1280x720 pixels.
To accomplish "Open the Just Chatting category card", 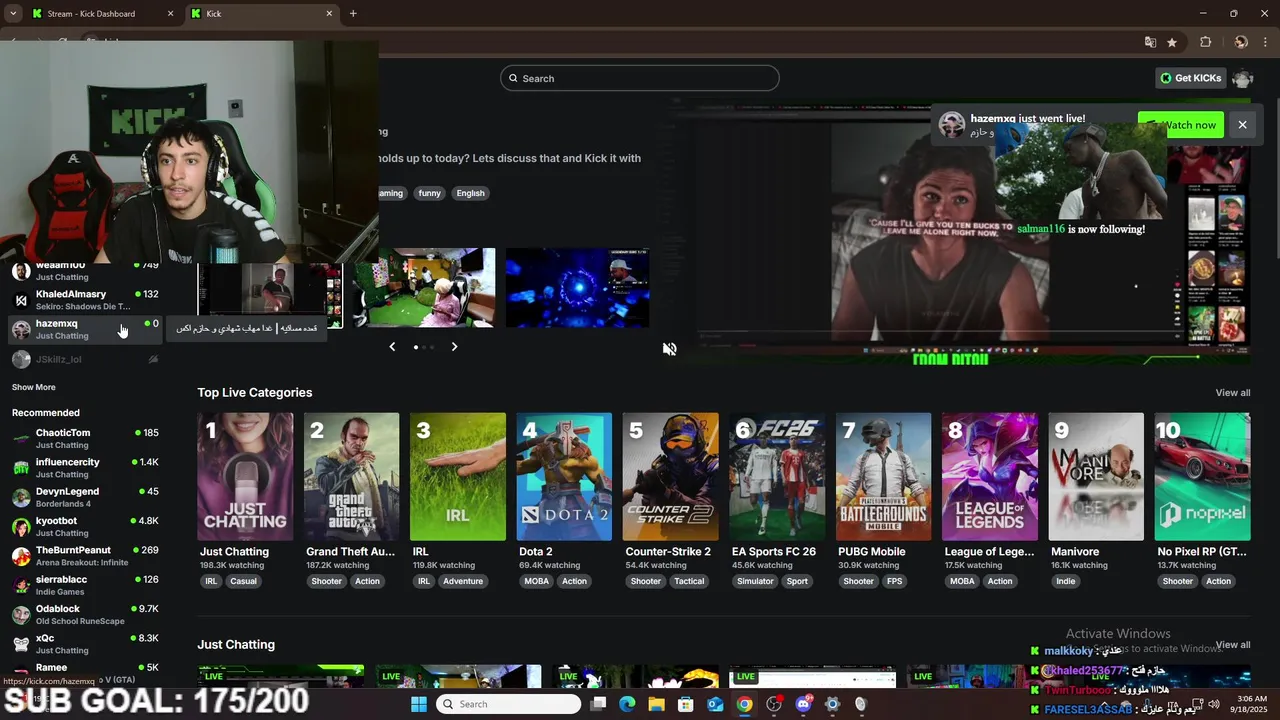I will [245, 477].
